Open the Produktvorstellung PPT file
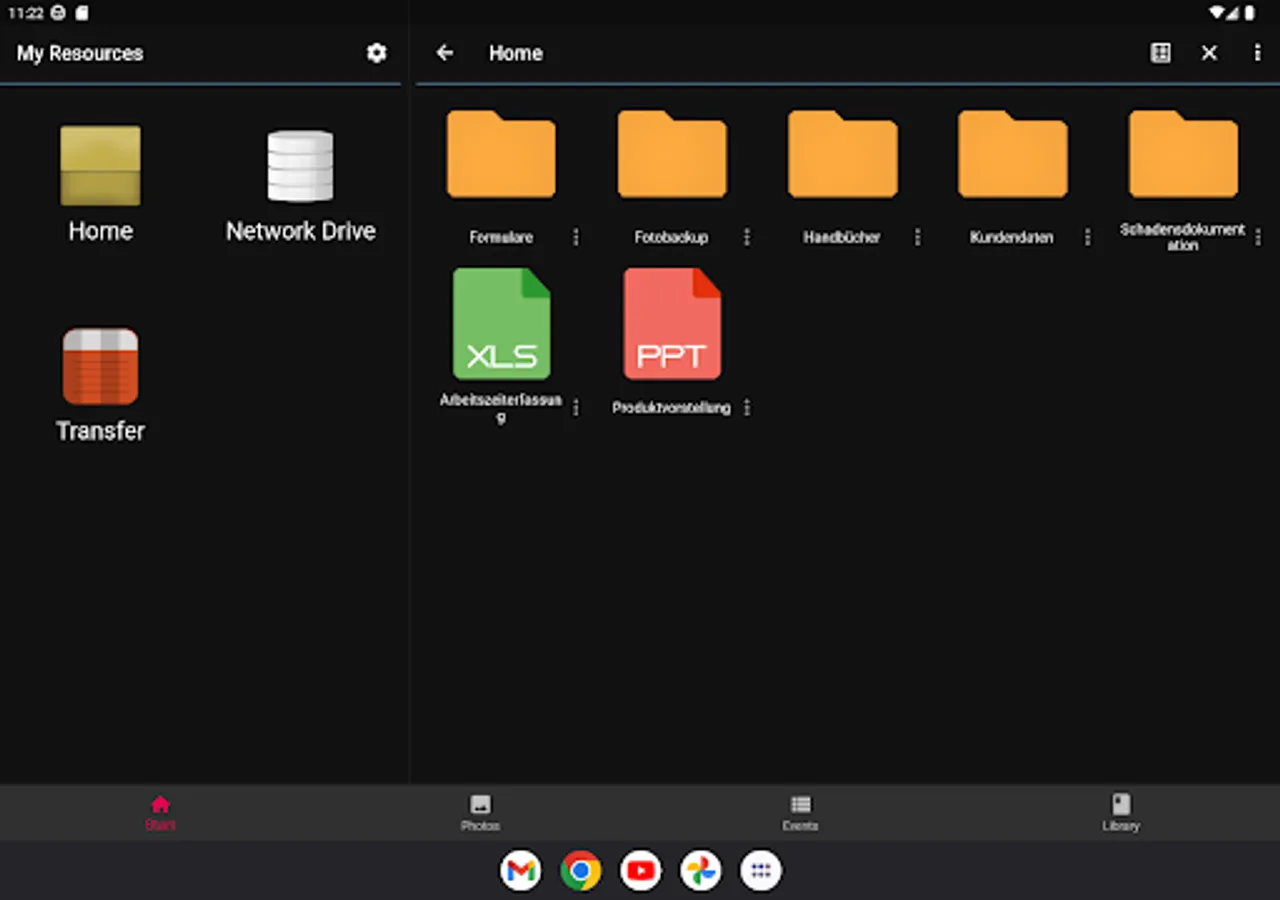The width and height of the screenshot is (1280, 900). point(672,324)
